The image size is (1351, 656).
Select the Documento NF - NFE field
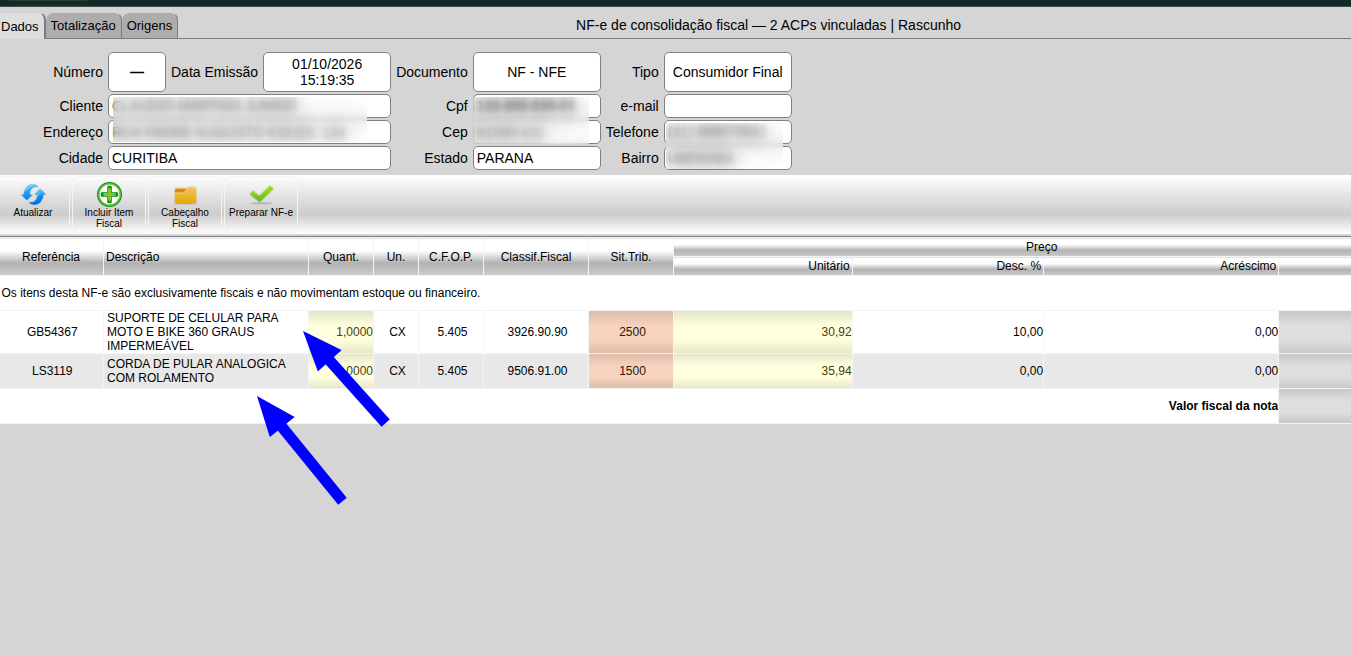pos(537,72)
